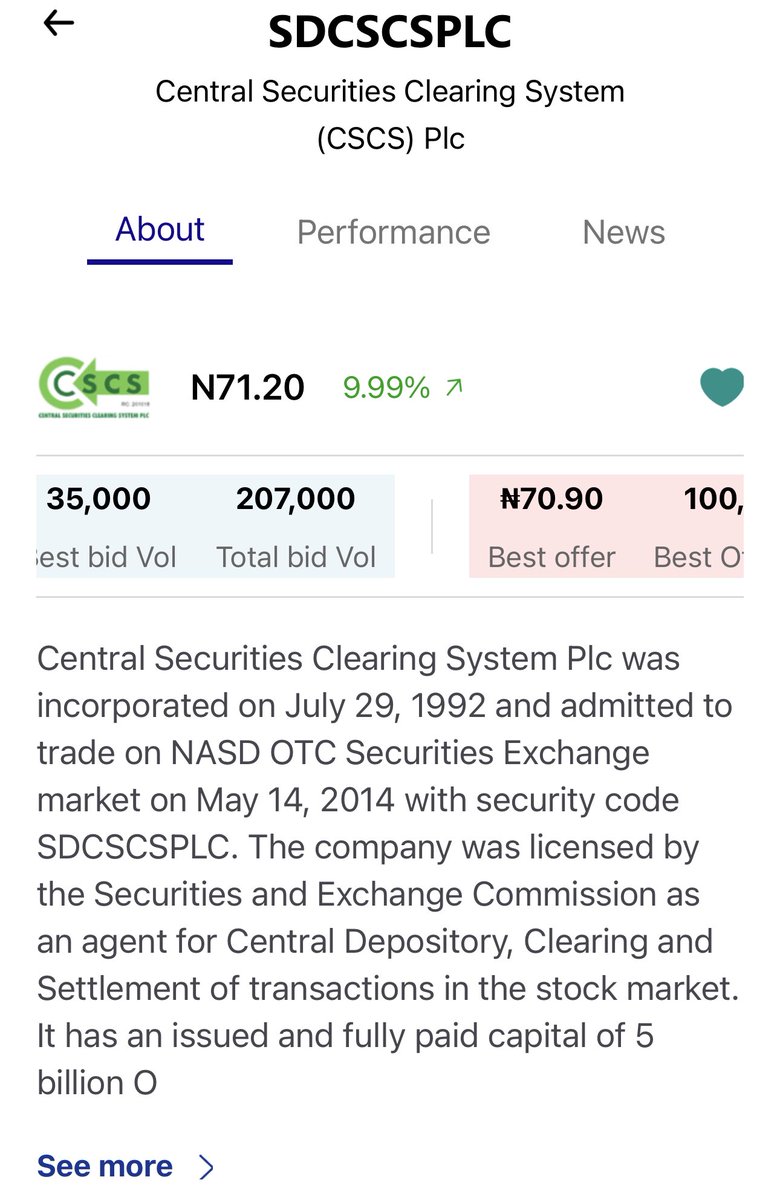Viewport: 780px width, 1200px height.
Task: Click the See more link
Action: [105, 1166]
